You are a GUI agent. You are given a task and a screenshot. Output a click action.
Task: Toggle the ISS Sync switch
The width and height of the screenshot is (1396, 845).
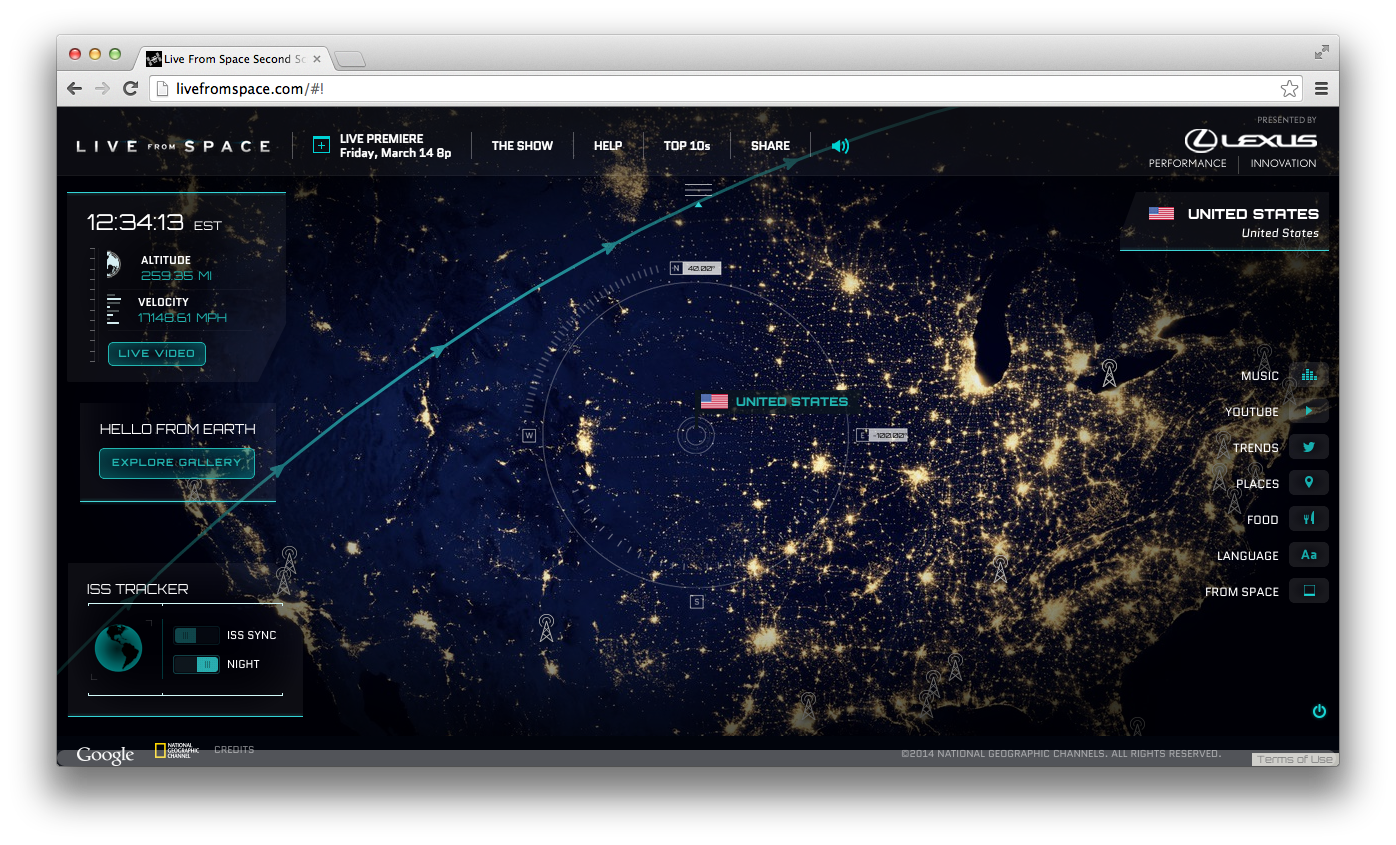point(196,635)
